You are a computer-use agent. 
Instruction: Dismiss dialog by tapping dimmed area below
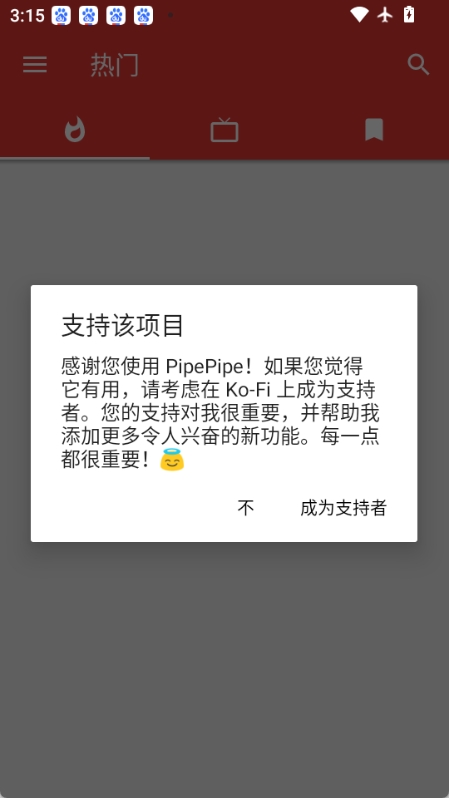[x=224, y=662]
